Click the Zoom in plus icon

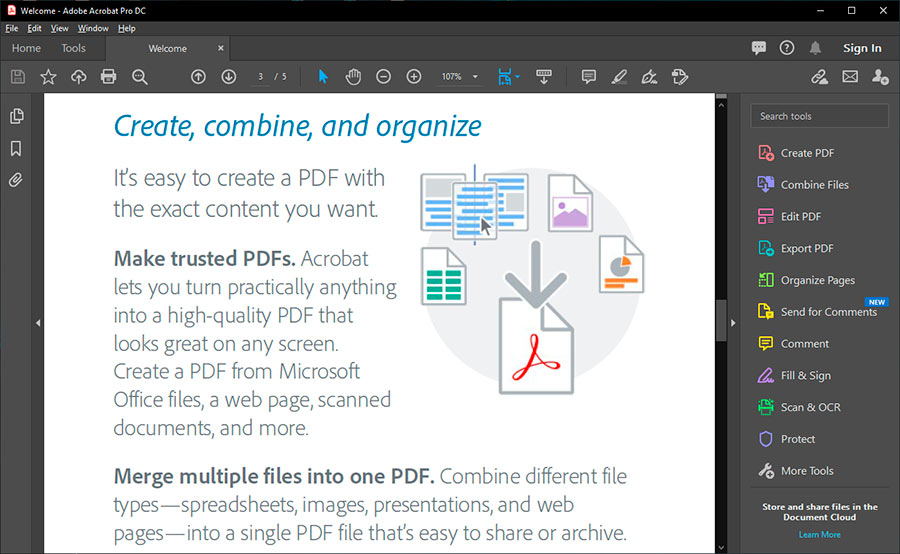point(414,77)
